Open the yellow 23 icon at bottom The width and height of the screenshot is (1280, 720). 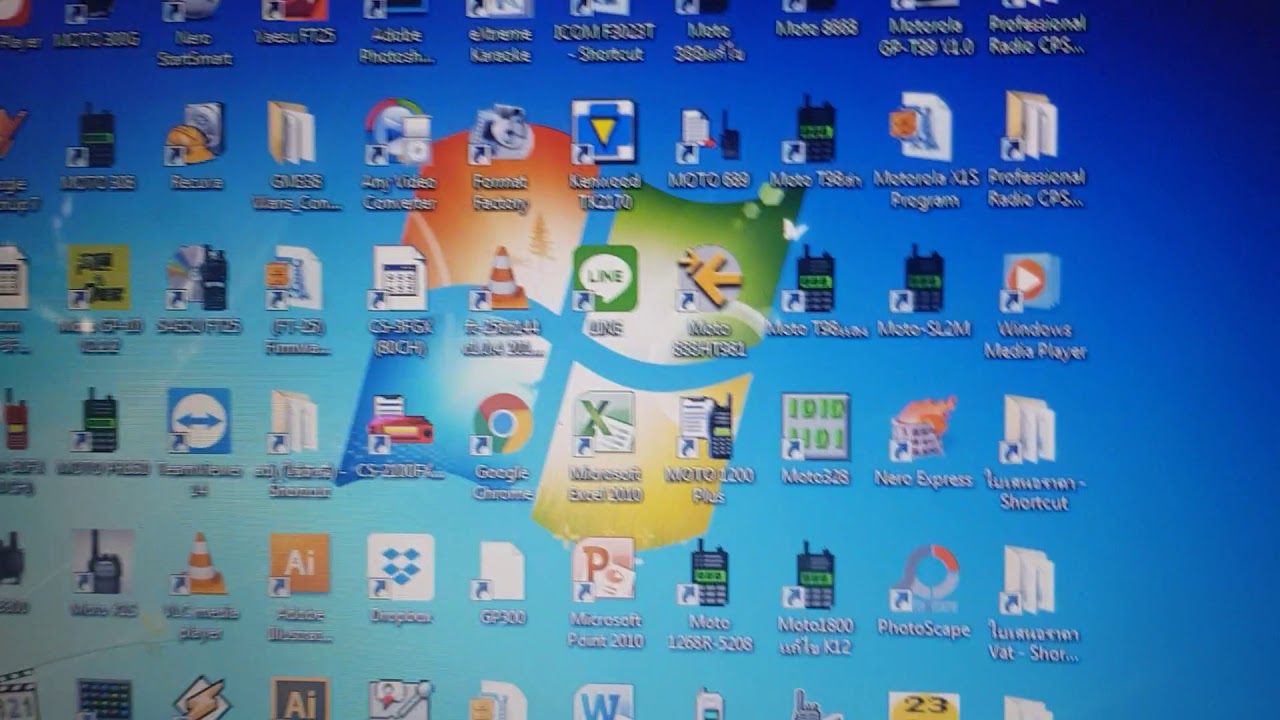(x=924, y=706)
